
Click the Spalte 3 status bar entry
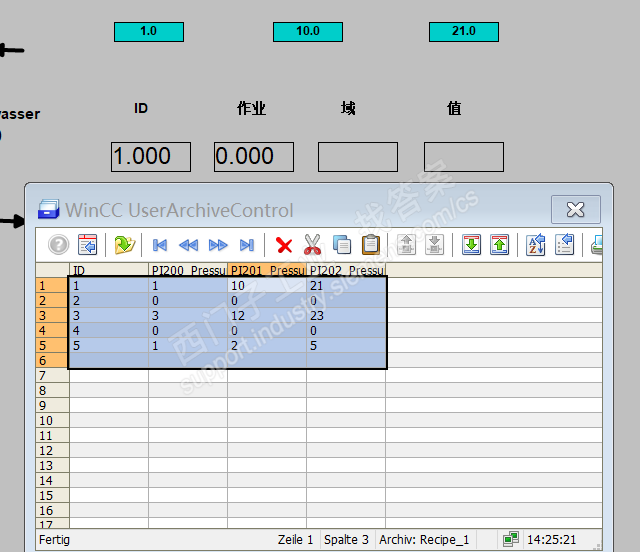[346, 540]
